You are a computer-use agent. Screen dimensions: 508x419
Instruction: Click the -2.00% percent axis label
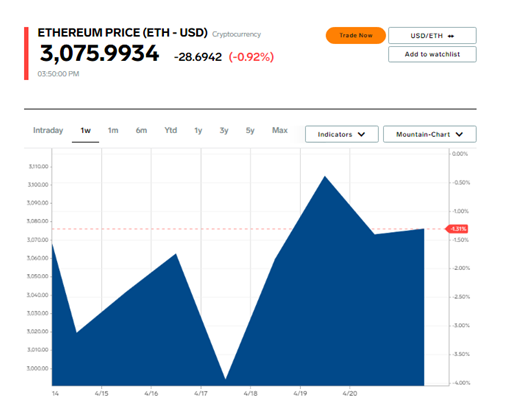click(461, 268)
